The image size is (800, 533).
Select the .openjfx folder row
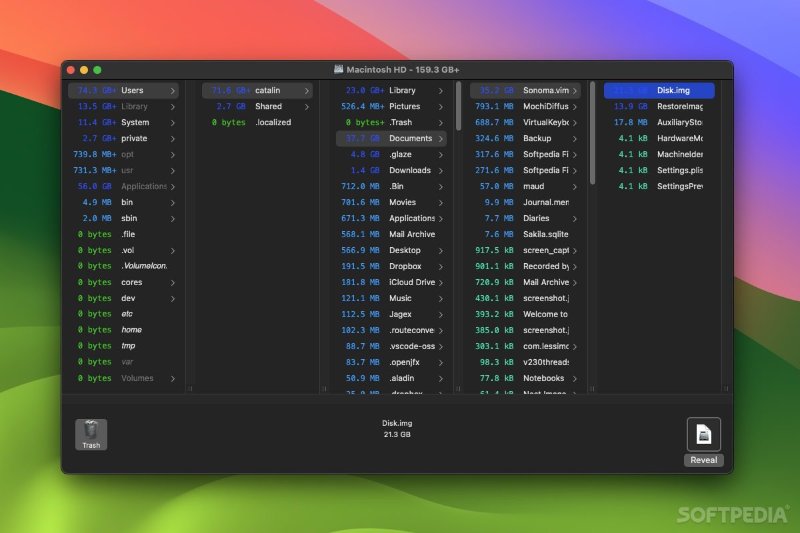tap(391, 362)
